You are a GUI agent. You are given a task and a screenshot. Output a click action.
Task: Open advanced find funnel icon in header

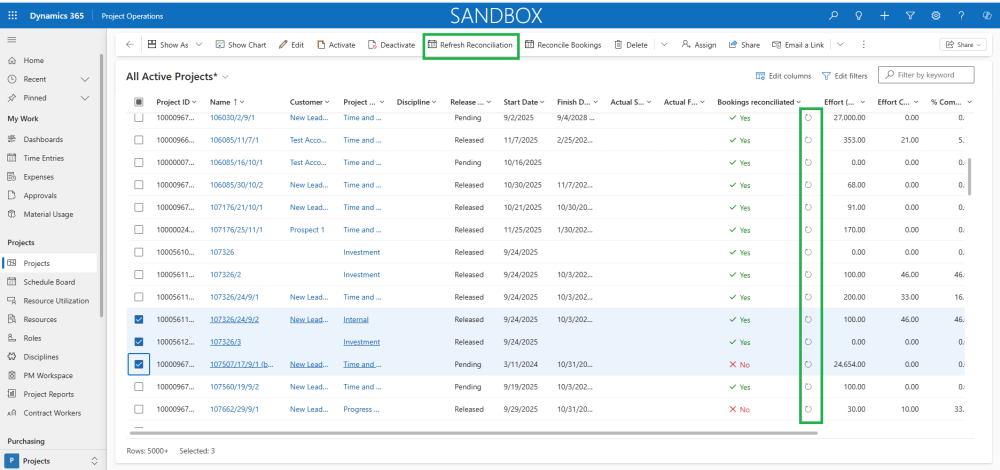click(910, 16)
